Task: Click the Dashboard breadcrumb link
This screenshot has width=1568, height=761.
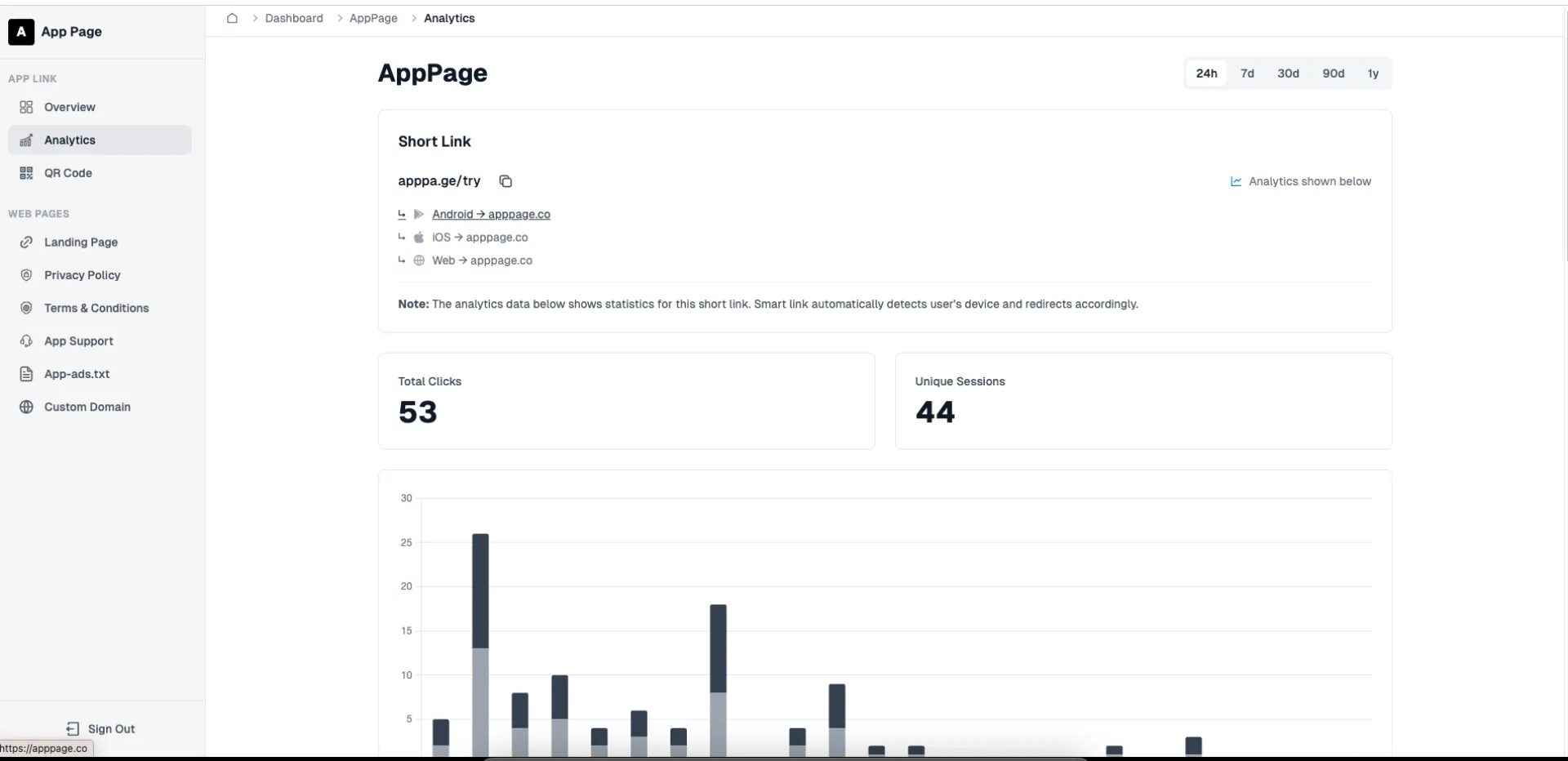Action: point(294,18)
